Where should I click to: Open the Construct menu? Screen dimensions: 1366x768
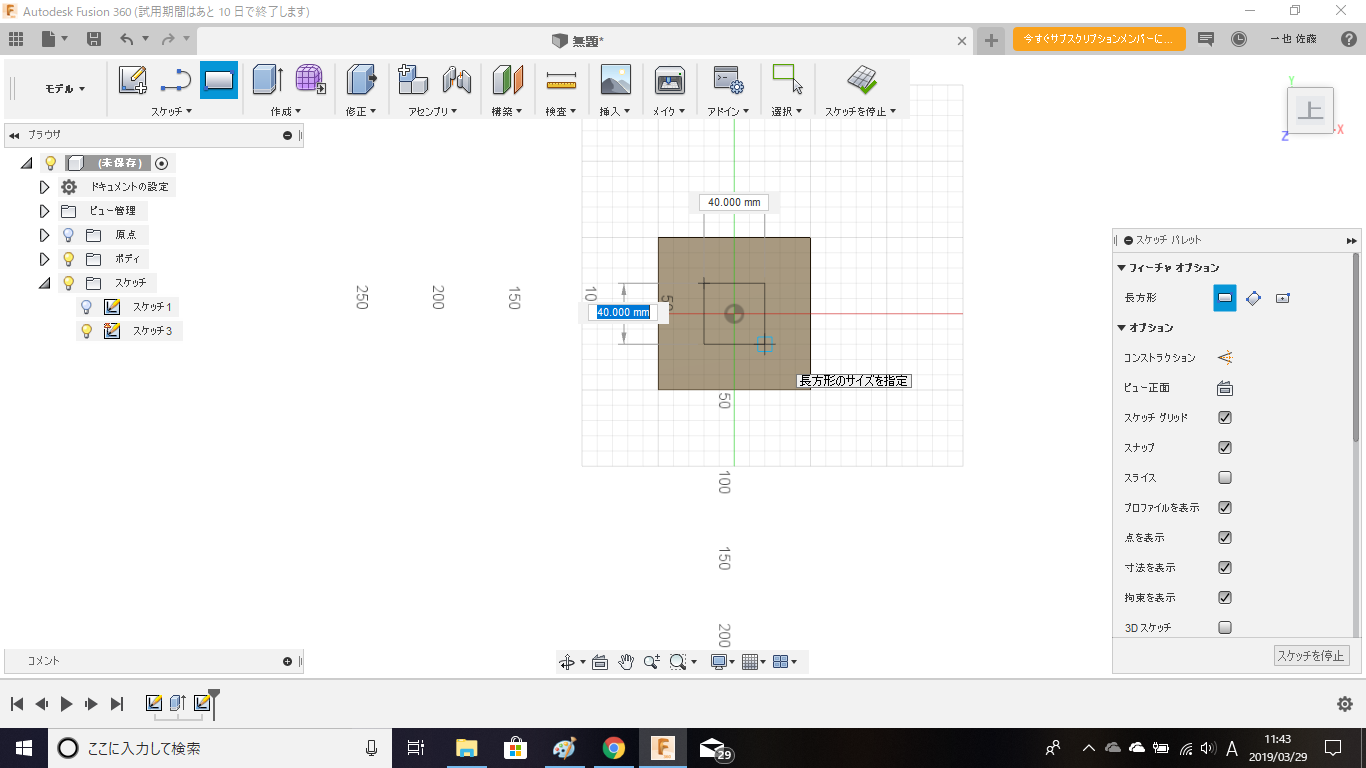507,111
